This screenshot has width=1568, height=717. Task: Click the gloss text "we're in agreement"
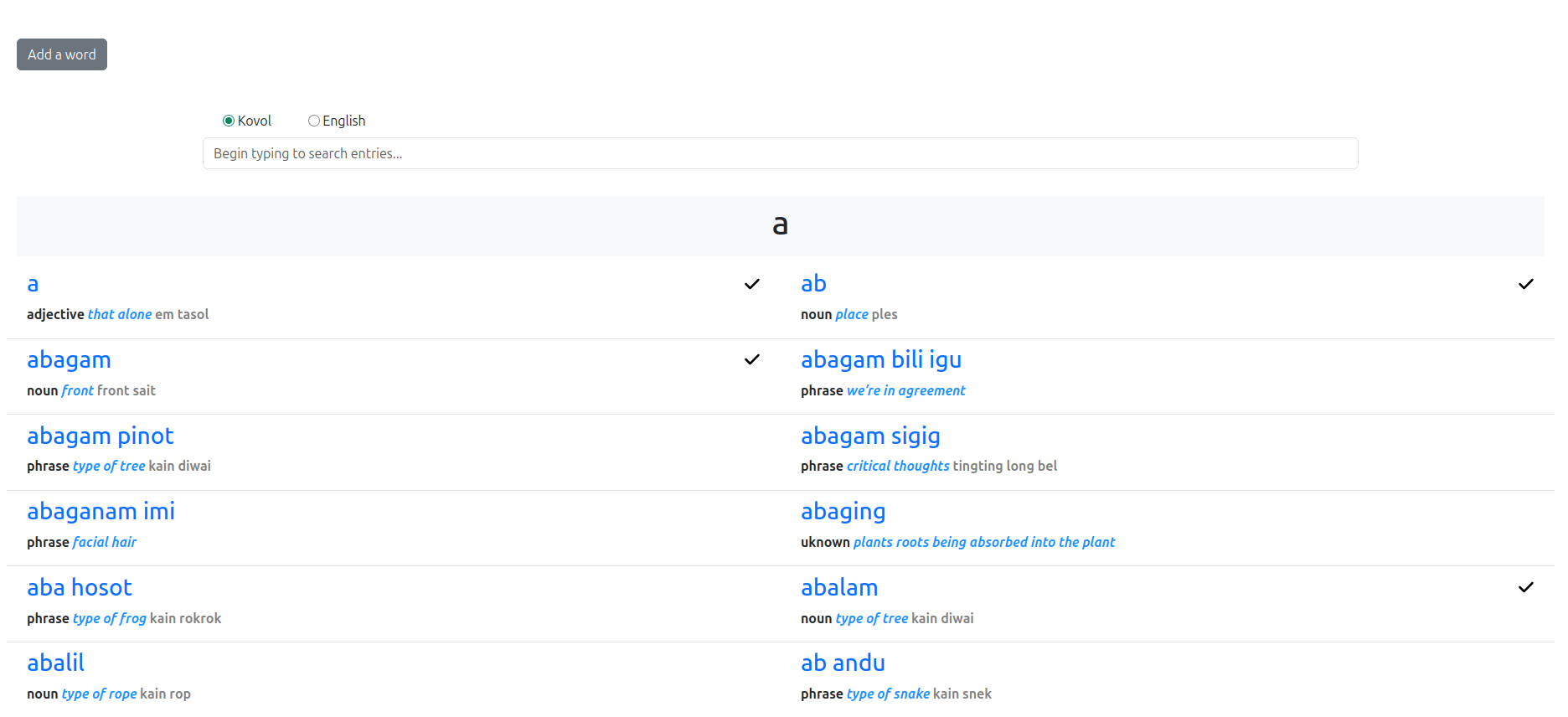(905, 390)
